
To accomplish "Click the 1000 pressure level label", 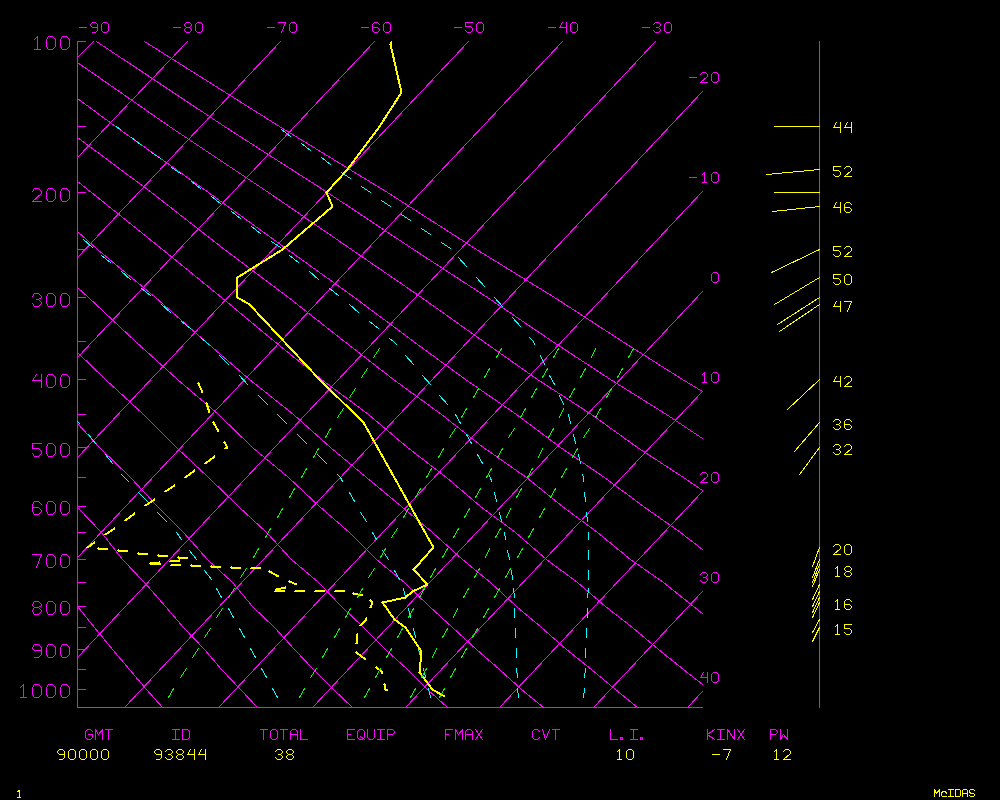I will tap(46, 691).
